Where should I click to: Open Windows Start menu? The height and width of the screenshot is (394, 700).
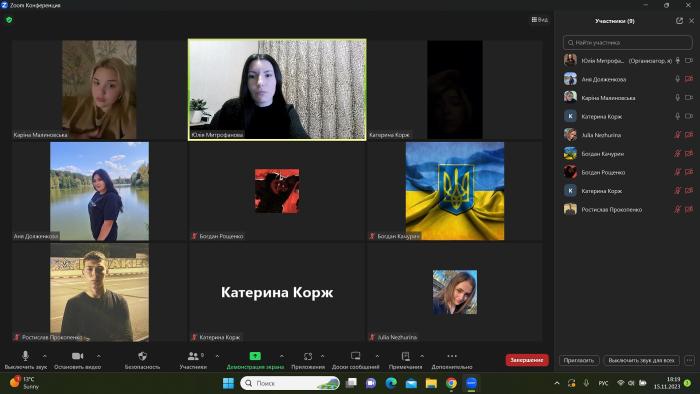pos(228,383)
